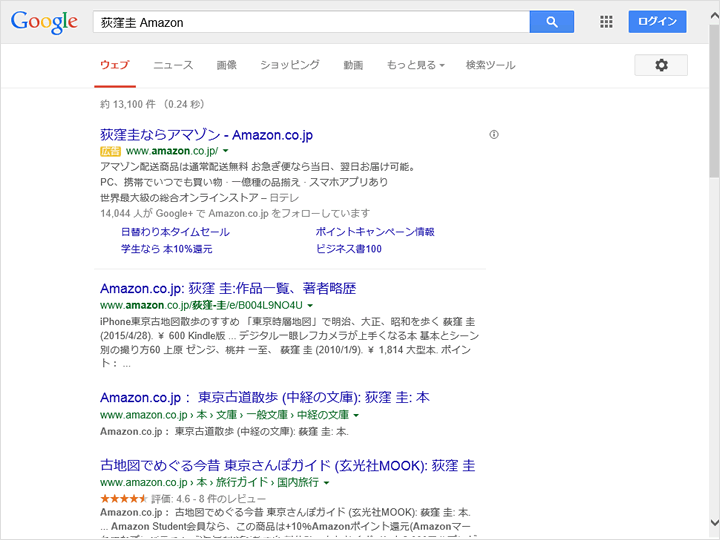This screenshot has width=720, height=540.
Task: Expand arrow next to www.amazon.co.jp/ ad URL
Action: pos(225,151)
